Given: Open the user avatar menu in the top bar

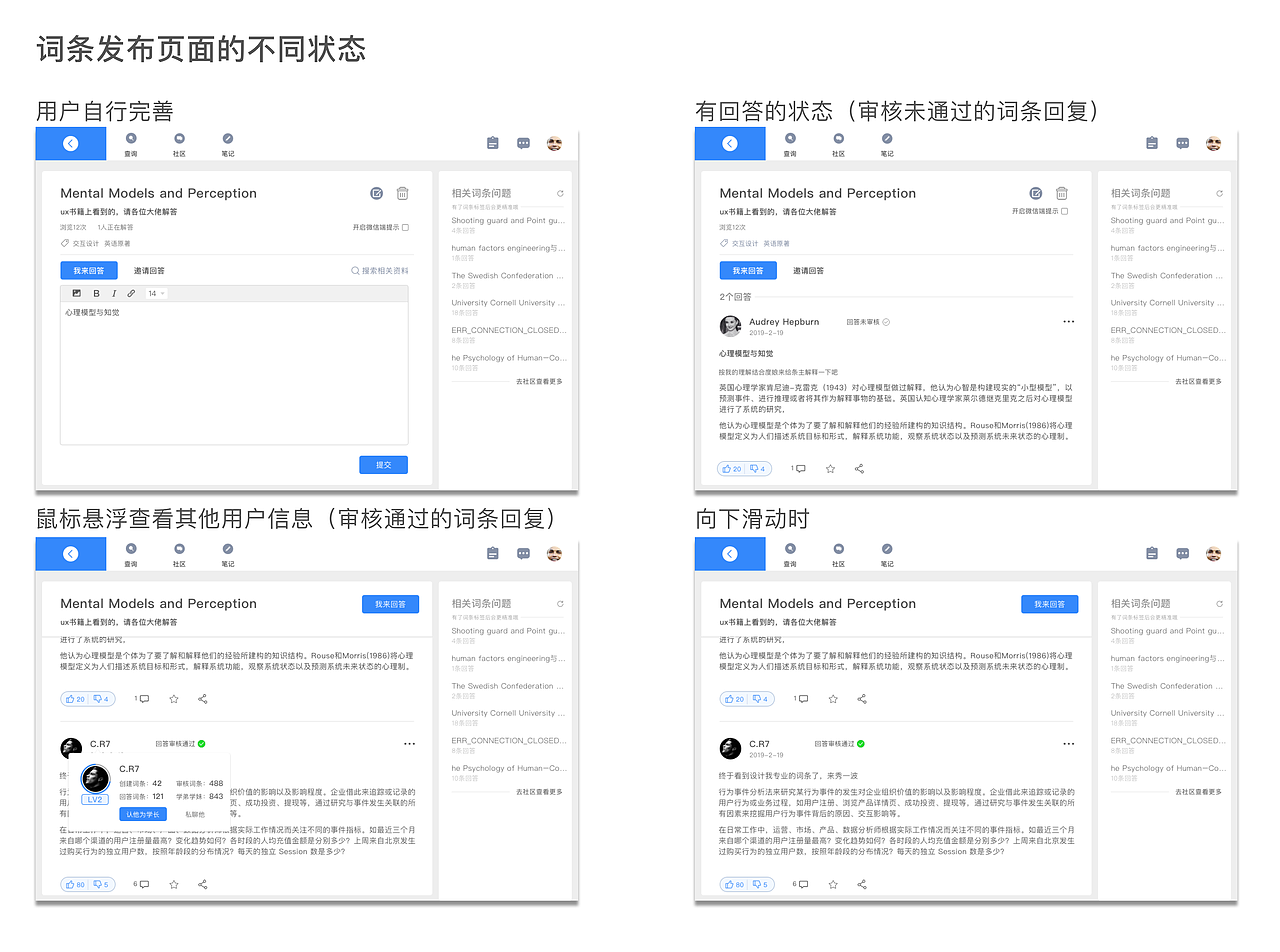Looking at the screenshot, I should click(554, 143).
